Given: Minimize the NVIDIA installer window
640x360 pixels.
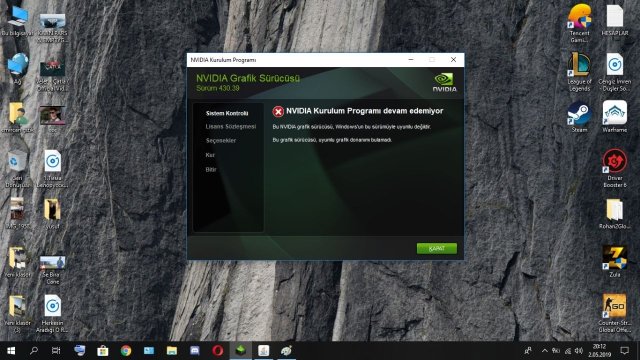Looking at the screenshot, I should [411, 60].
